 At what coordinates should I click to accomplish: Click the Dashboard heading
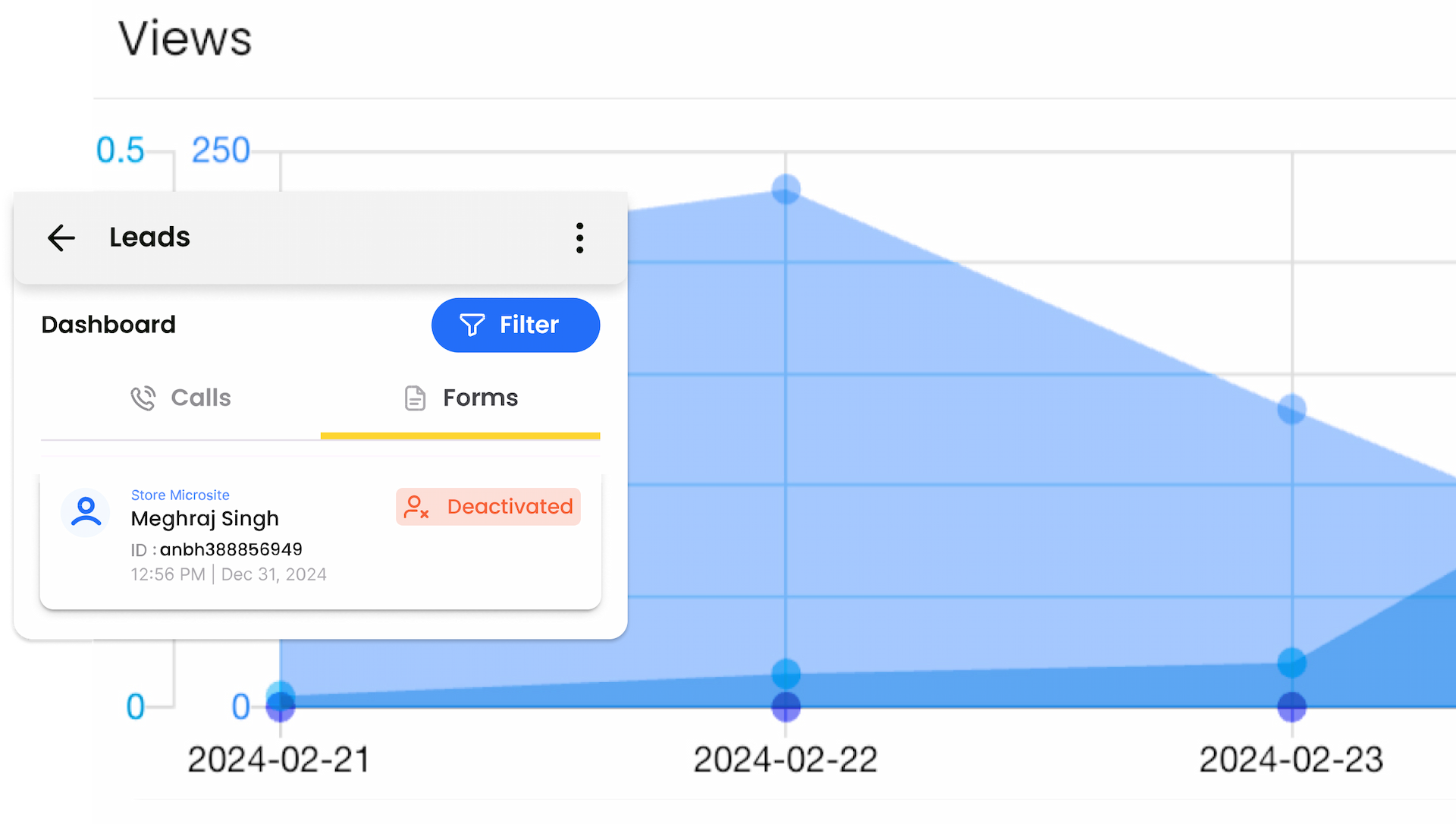pyautogui.click(x=108, y=325)
